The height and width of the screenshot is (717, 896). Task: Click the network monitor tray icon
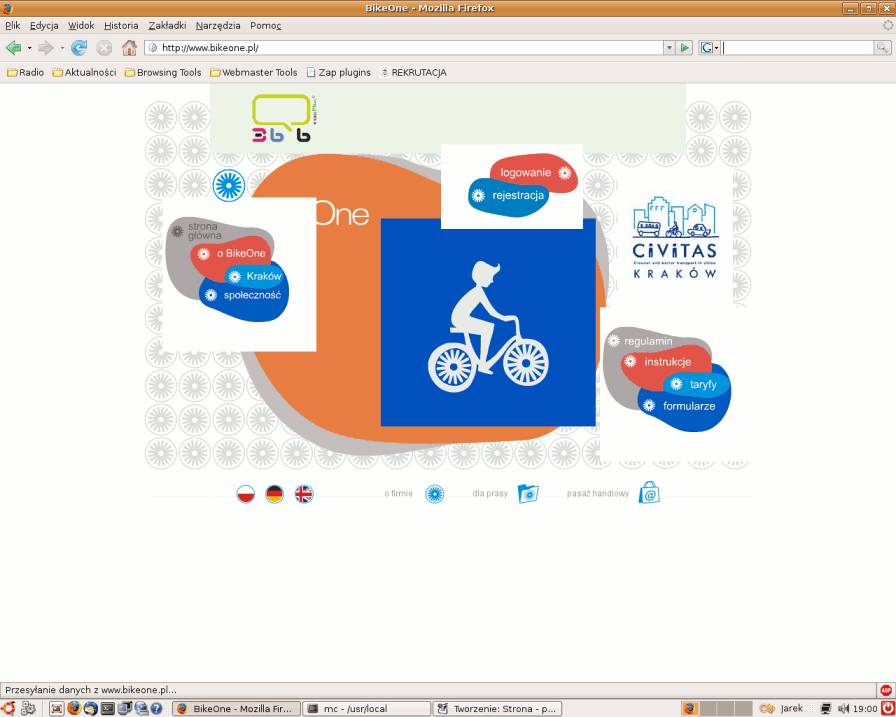click(826, 709)
